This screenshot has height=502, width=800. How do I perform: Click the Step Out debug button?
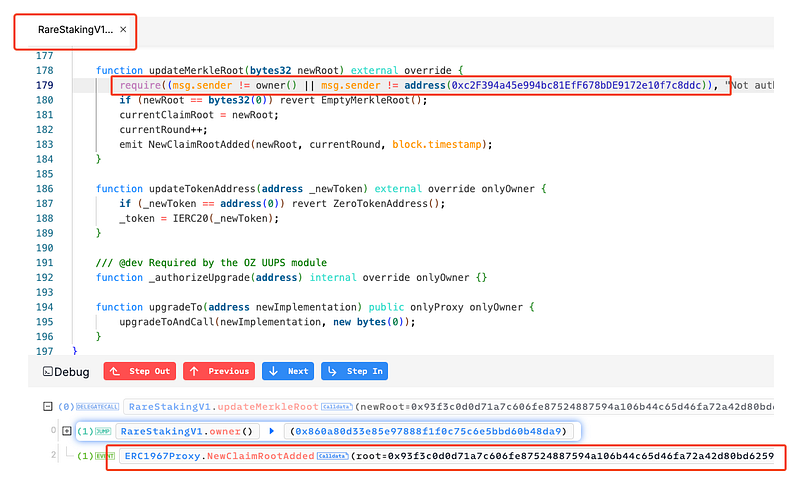pos(139,371)
